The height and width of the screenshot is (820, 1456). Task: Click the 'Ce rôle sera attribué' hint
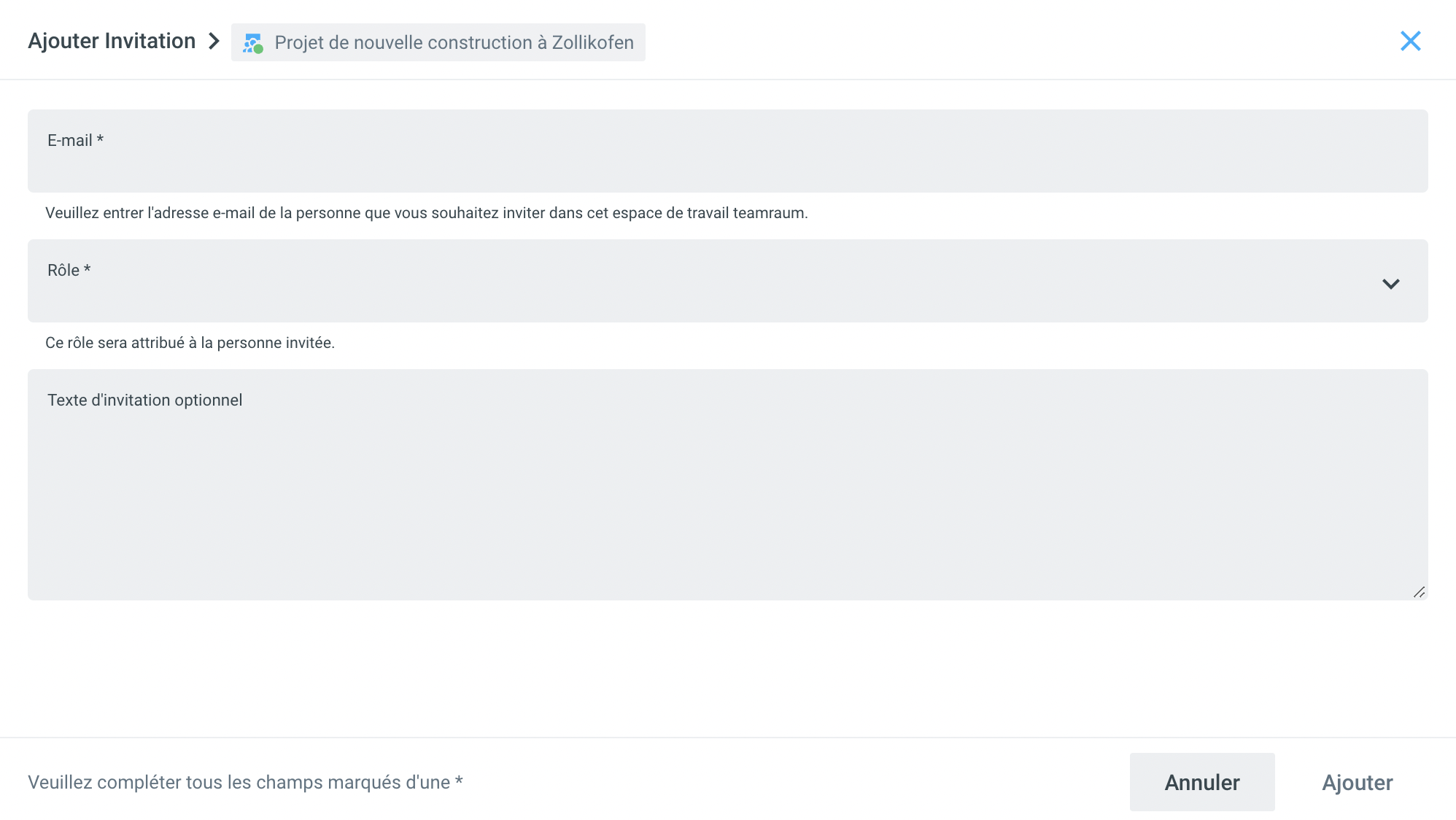(190, 343)
